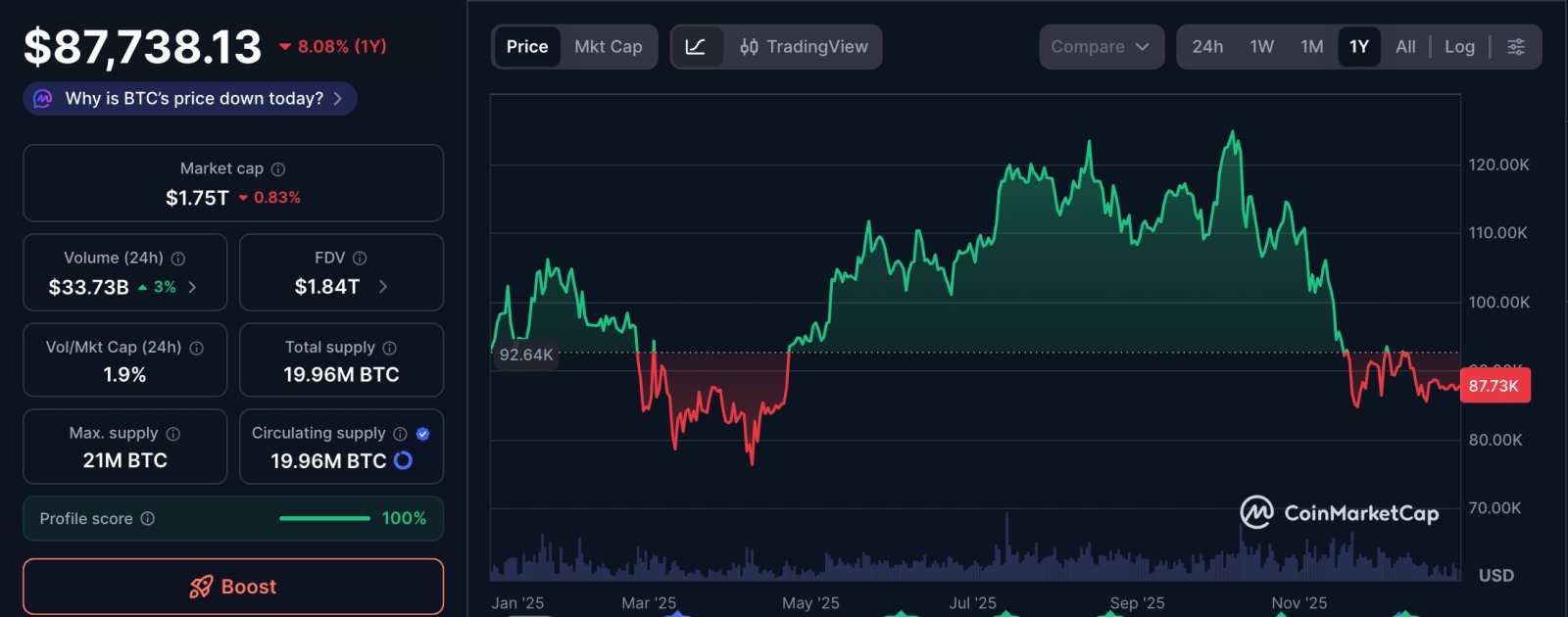Click the green Profile score progress bar

pos(323,518)
